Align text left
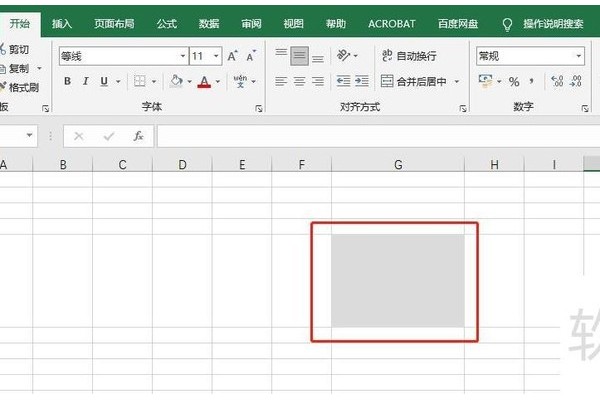This screenshot has height=400, width=600. (x=281, y=81)
